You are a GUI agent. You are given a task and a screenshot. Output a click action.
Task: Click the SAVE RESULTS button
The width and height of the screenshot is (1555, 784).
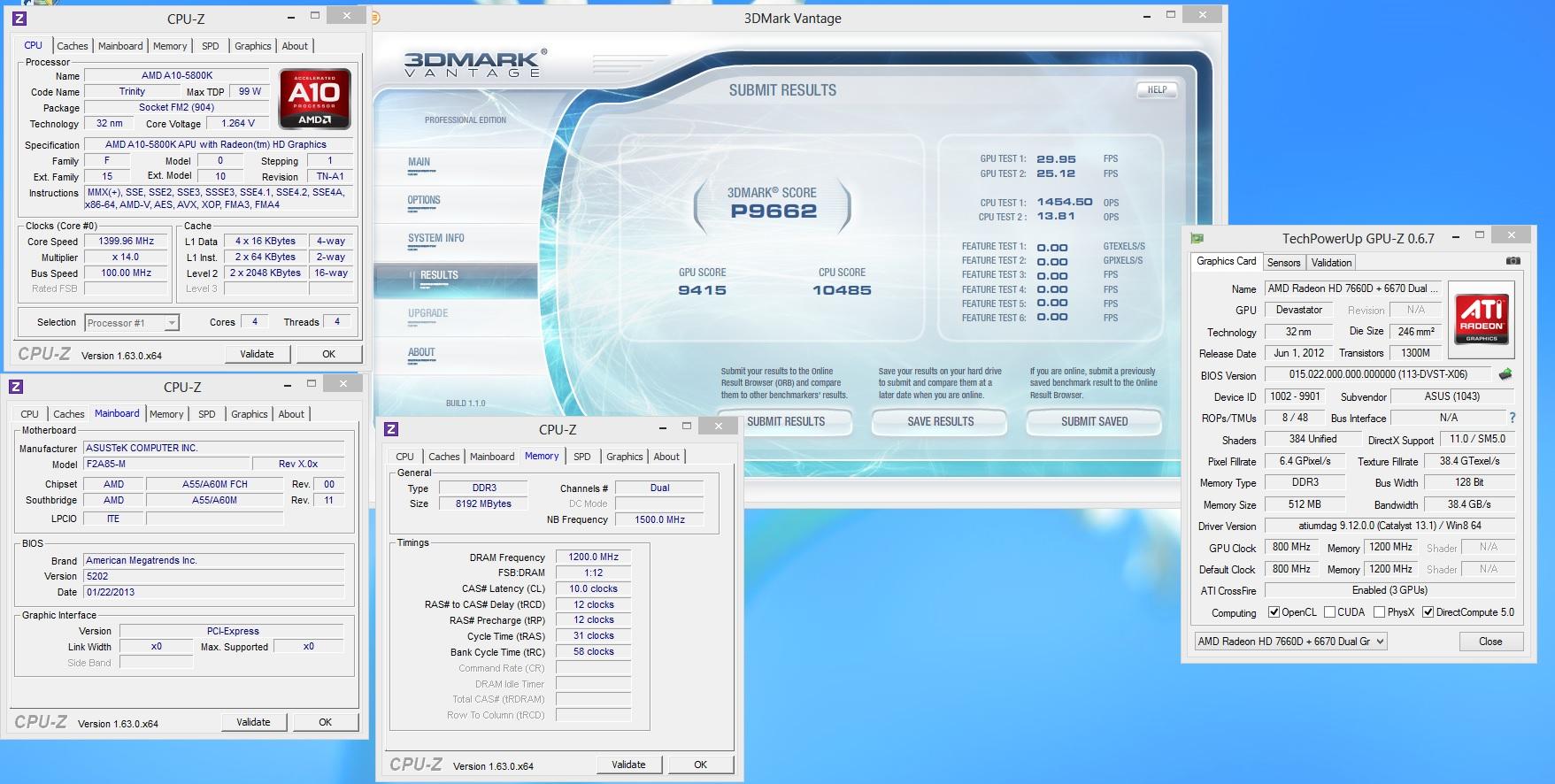point(940,422)
